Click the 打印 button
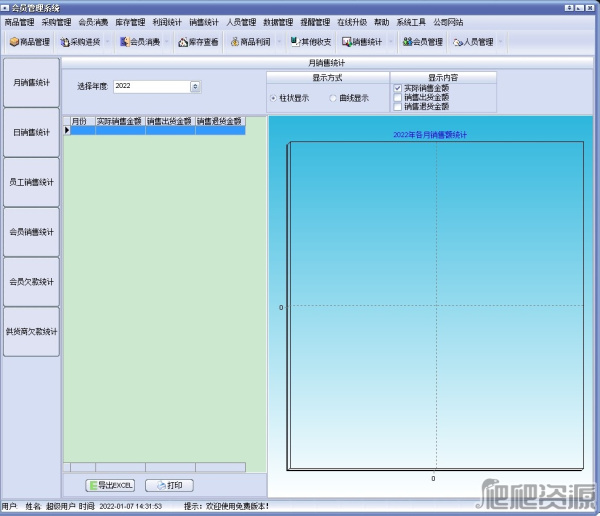 (169, 485)
